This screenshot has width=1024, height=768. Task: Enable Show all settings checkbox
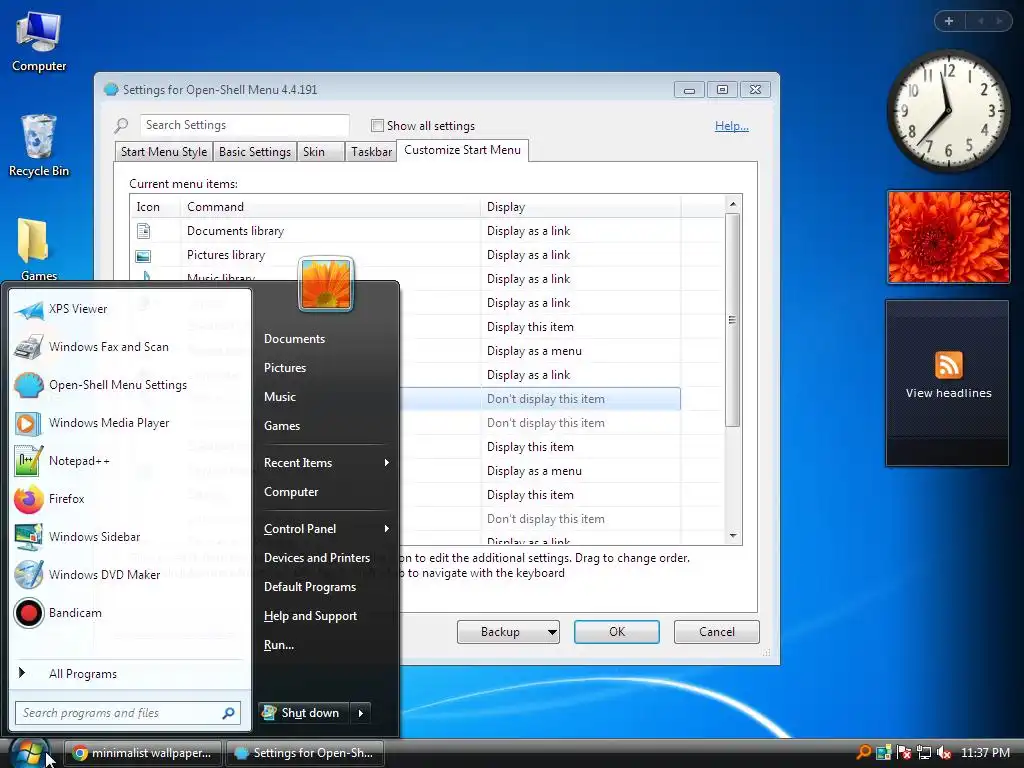377,125
